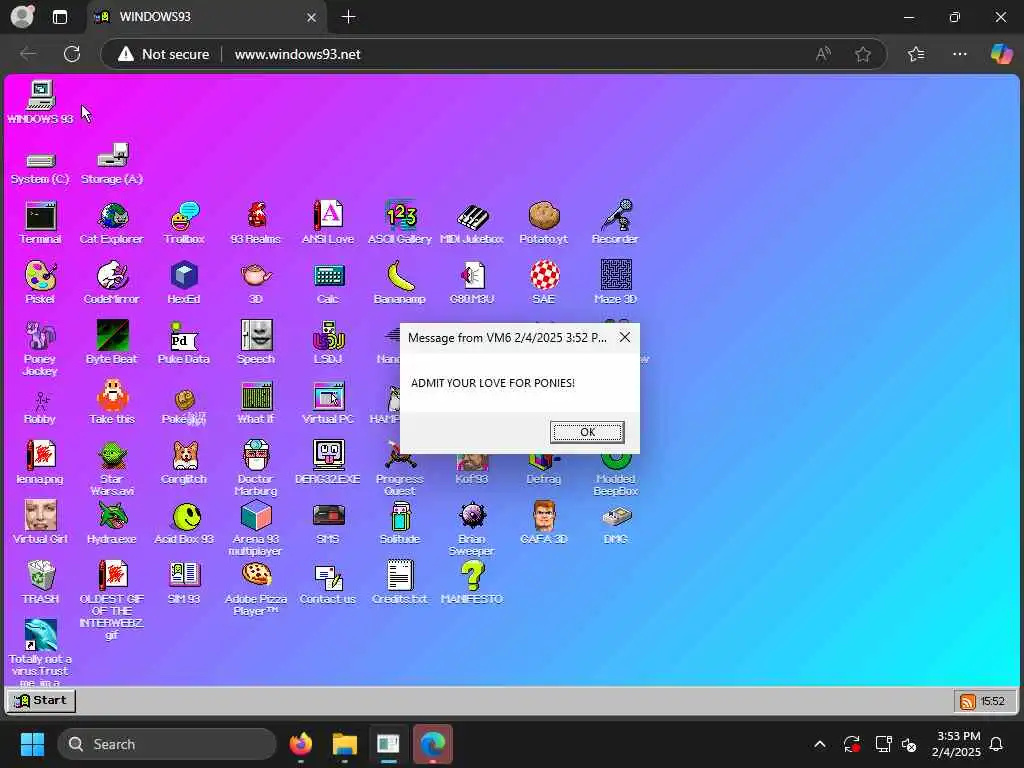Launch the Calc calculator icon
Image resolution: width=1024 pixels, height=768 pixels.
coord(328,283)
